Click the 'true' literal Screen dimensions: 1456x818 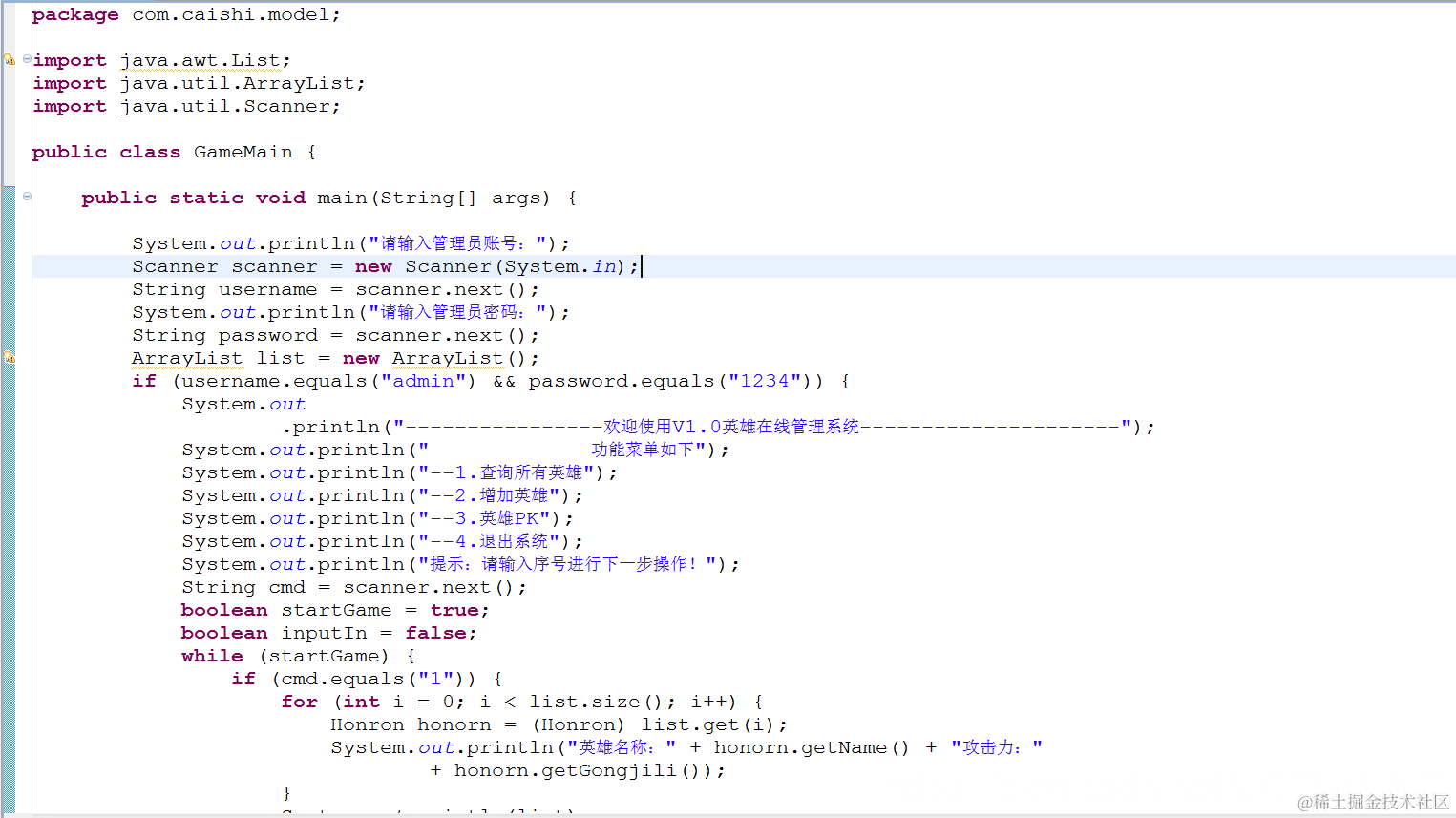tap(454, 611)
